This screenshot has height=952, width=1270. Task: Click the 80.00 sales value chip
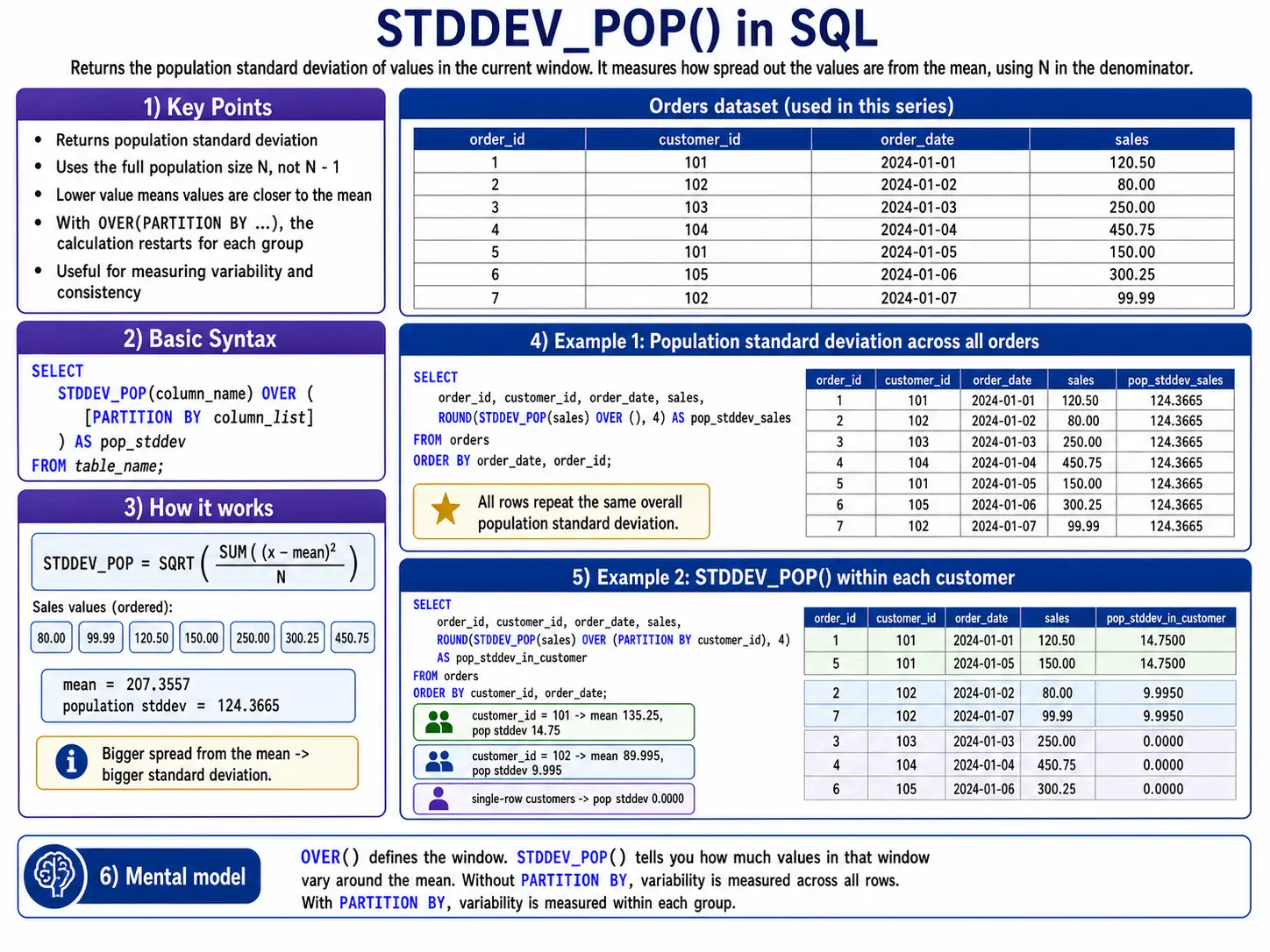tap(52, 637)
